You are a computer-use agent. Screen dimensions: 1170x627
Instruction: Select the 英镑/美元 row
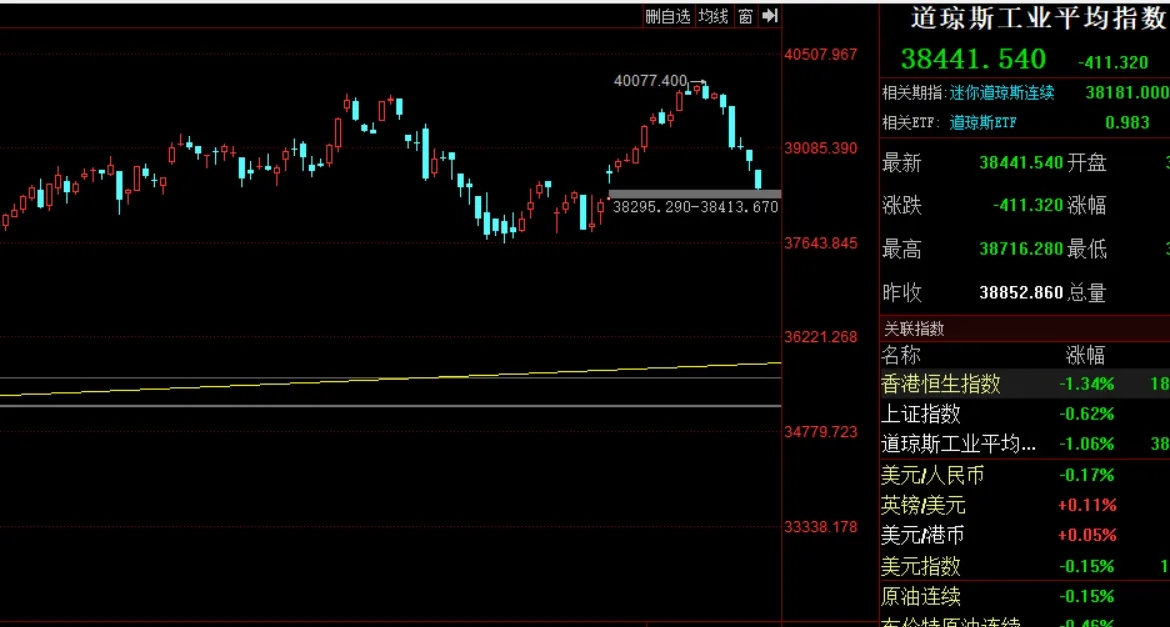(x=1025, y=505)
